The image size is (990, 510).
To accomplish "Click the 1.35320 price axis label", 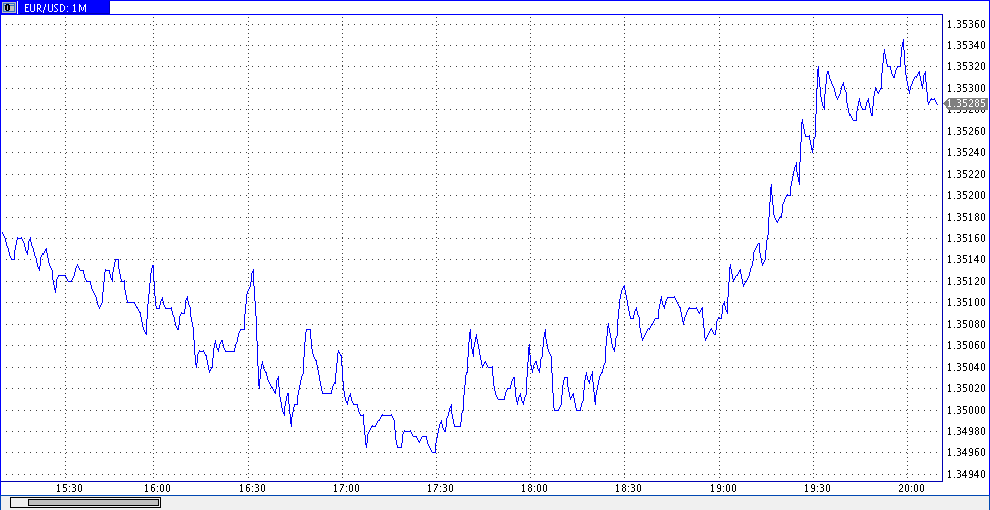I will point(967,67).
